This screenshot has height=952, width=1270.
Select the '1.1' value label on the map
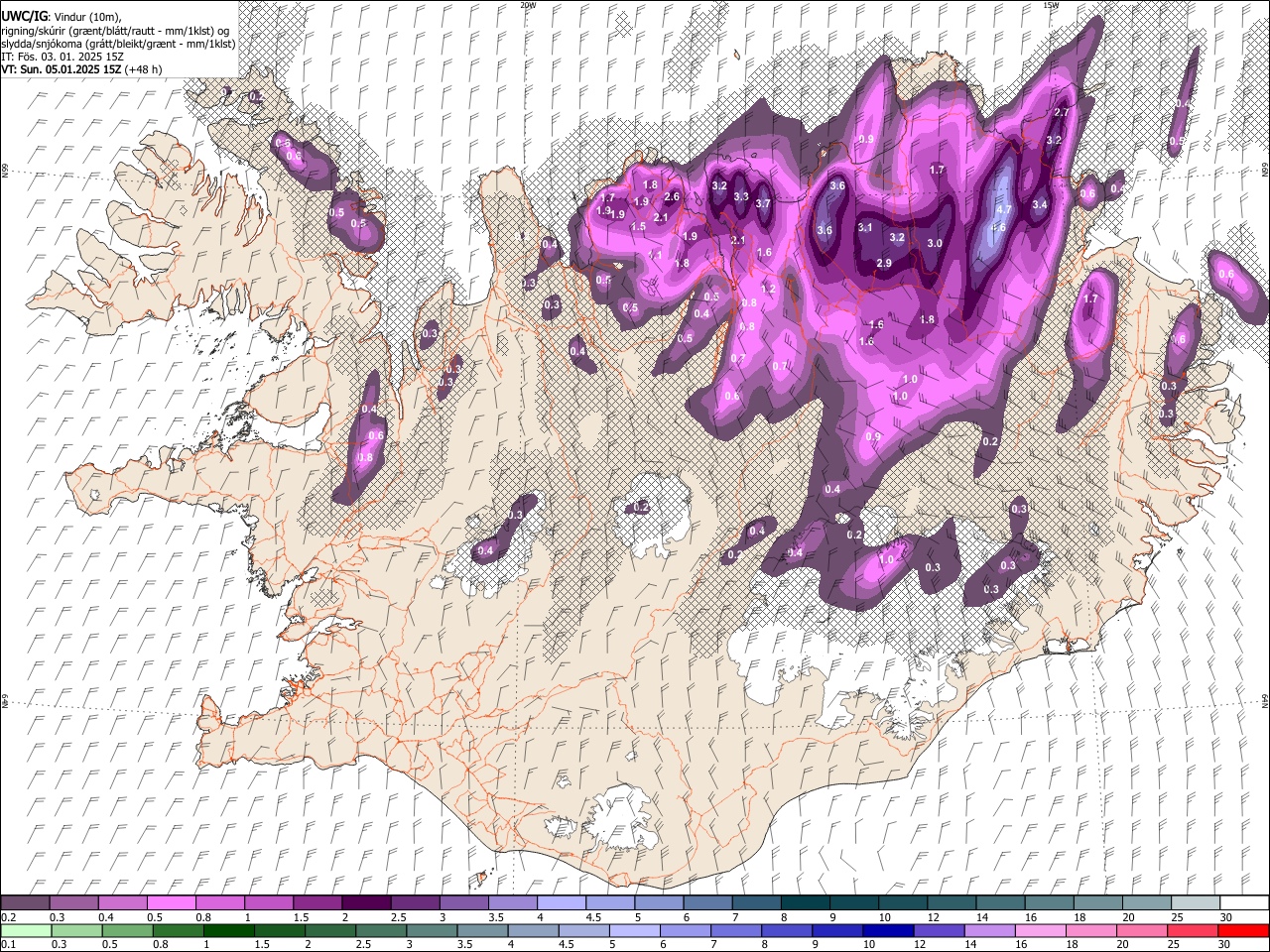[x=656, y=255]
